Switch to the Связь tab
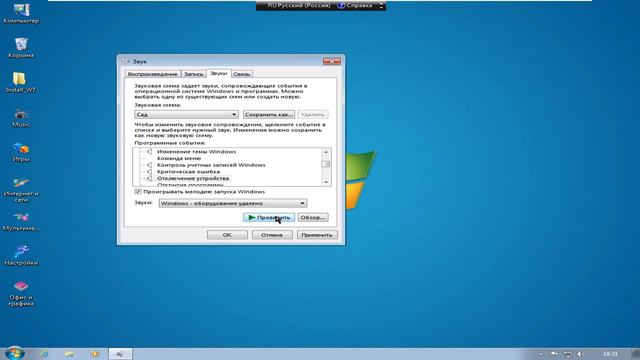 coord(242,74)
